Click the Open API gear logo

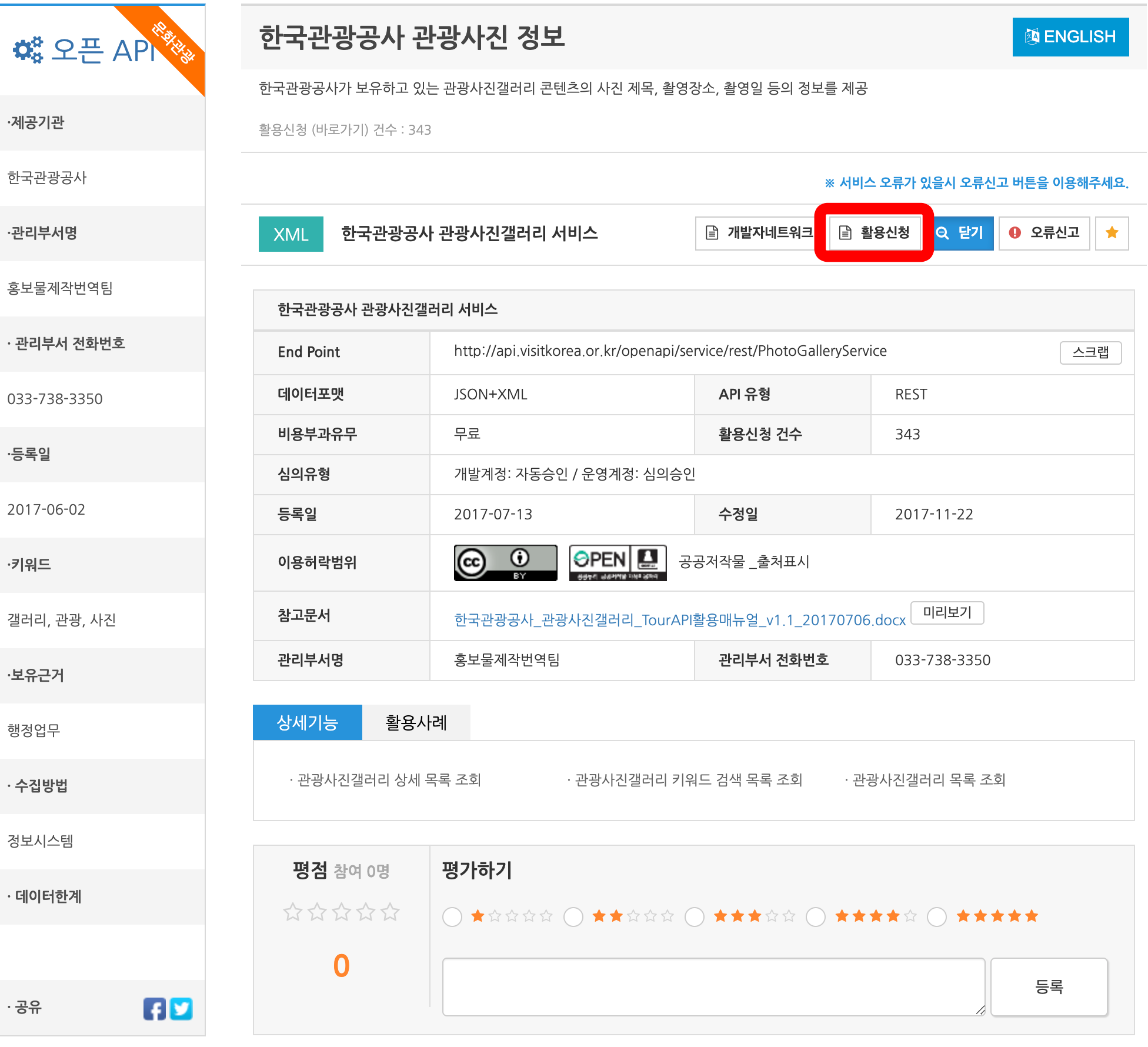[x=28, y=50]
